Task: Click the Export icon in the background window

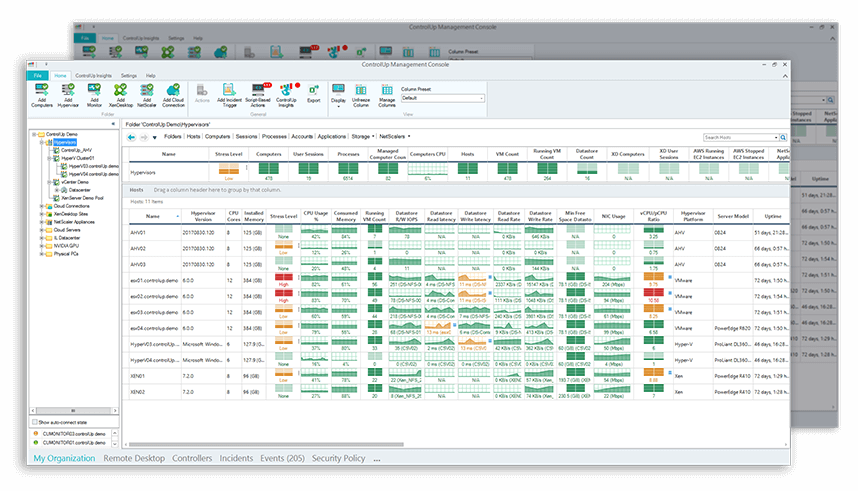Action: coord(361,52)
